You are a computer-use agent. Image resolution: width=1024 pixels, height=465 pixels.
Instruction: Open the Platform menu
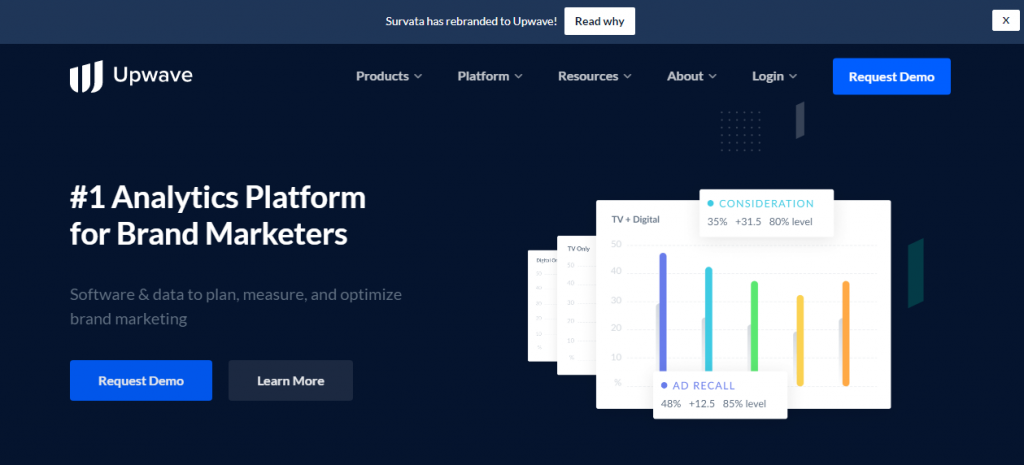(490, 76)
